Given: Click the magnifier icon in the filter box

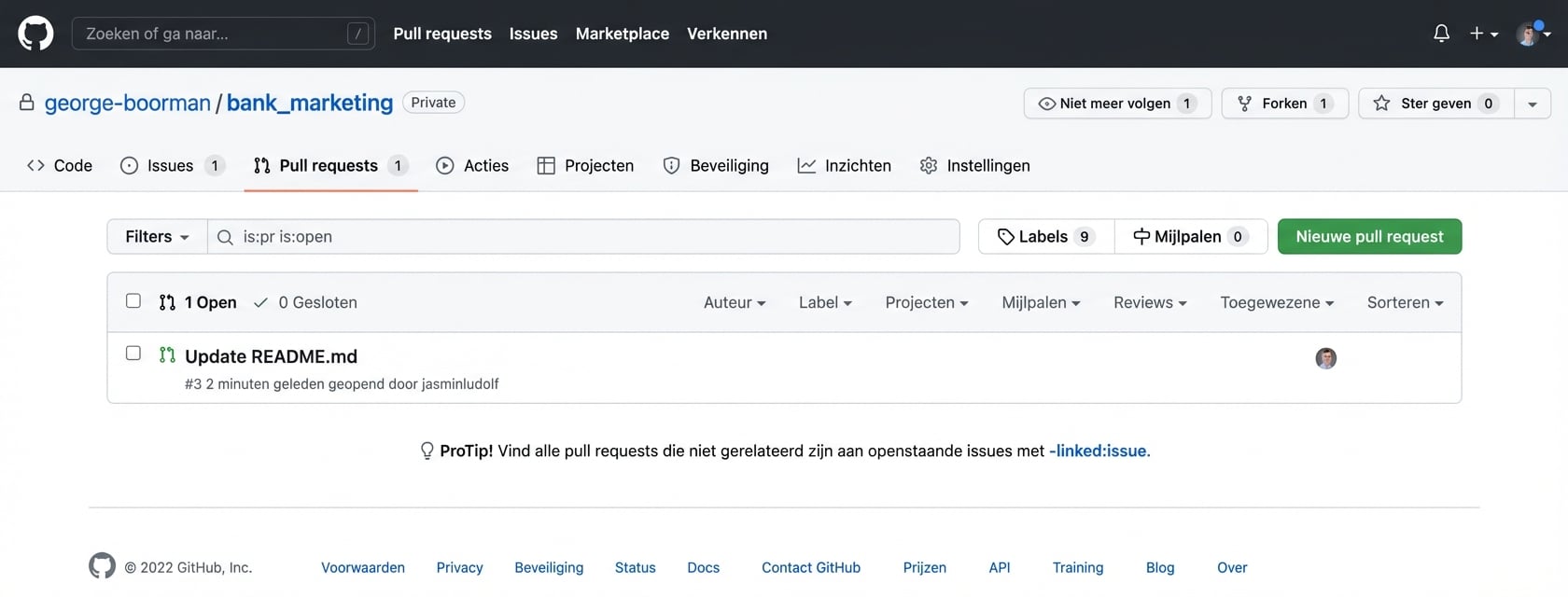Looking at the screenshot, I should coord(225,237).
